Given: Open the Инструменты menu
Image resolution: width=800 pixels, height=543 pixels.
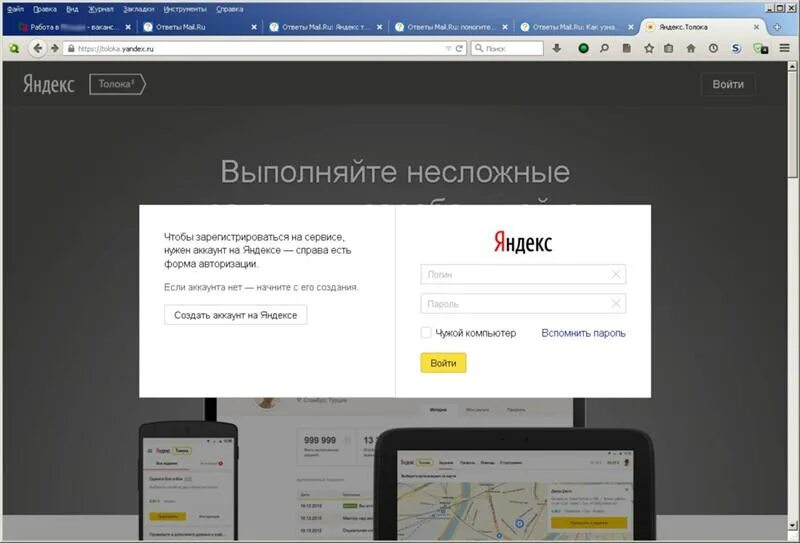Looking at the screenshot, I should click(x=185, y=9).
